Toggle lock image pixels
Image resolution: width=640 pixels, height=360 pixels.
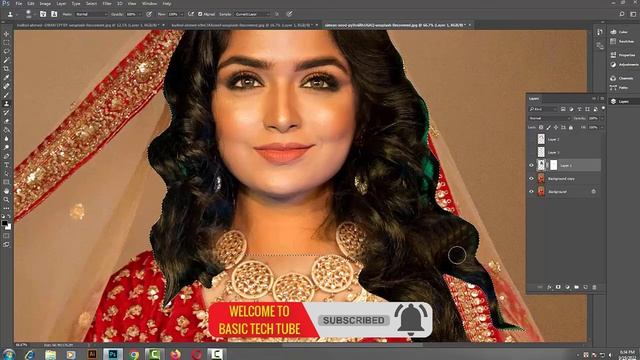[x=548, y=127]
